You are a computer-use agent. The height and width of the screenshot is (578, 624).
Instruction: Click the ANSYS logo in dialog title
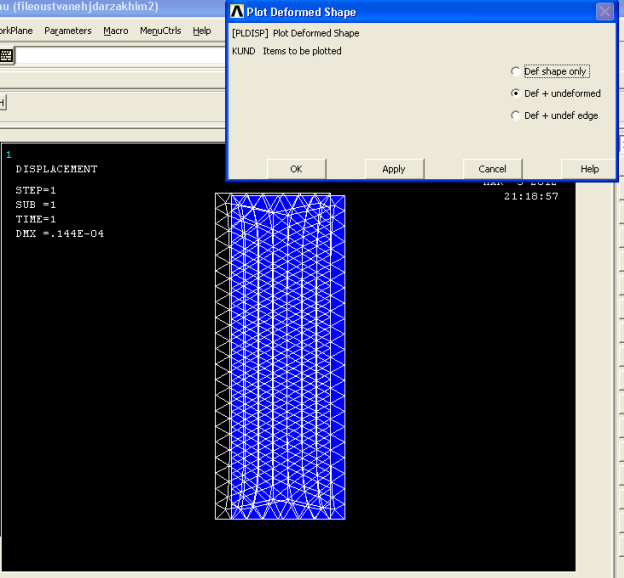pos(237,12)
